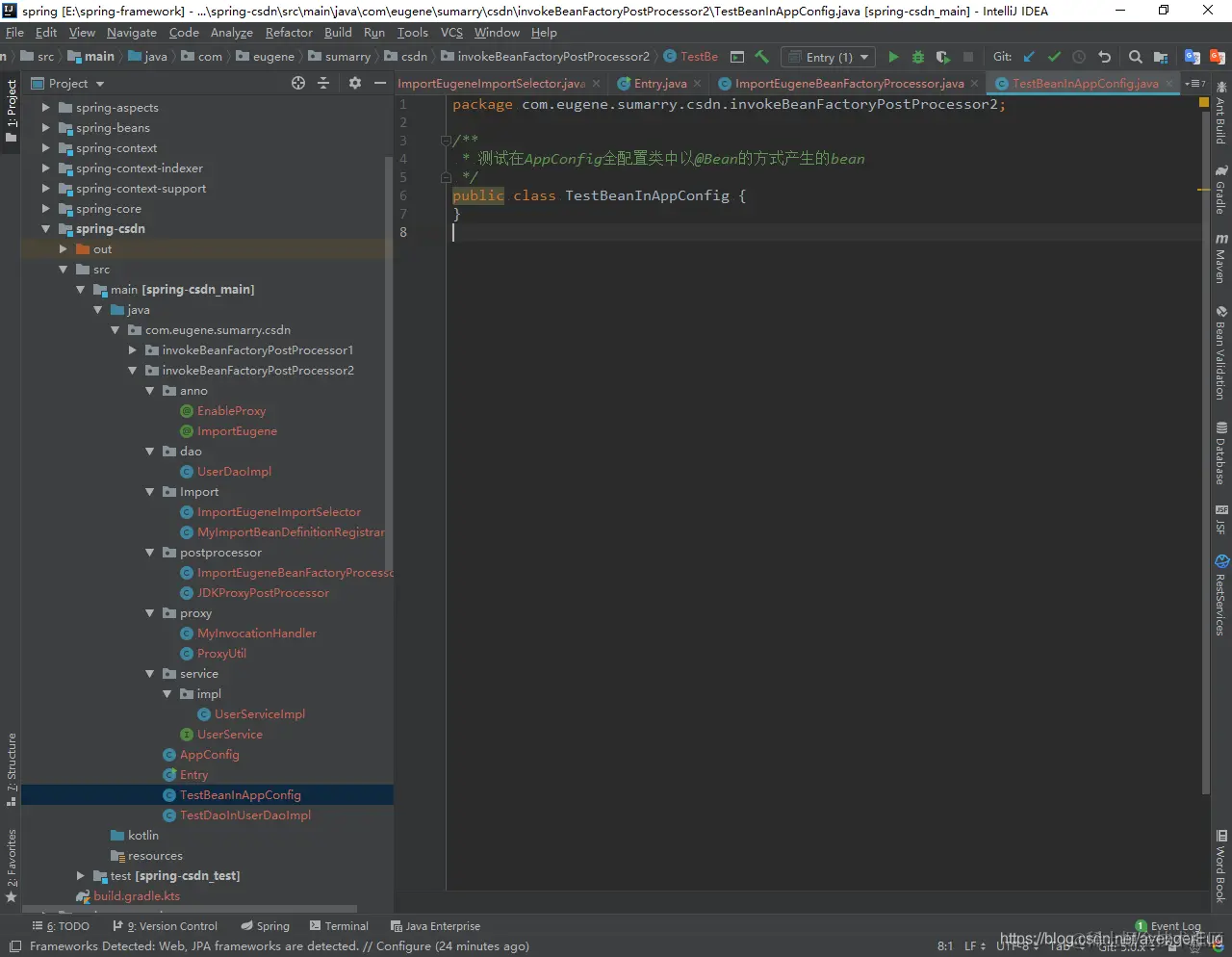
Task: Click the yellow inspection indicator square
Action: 1203,102
